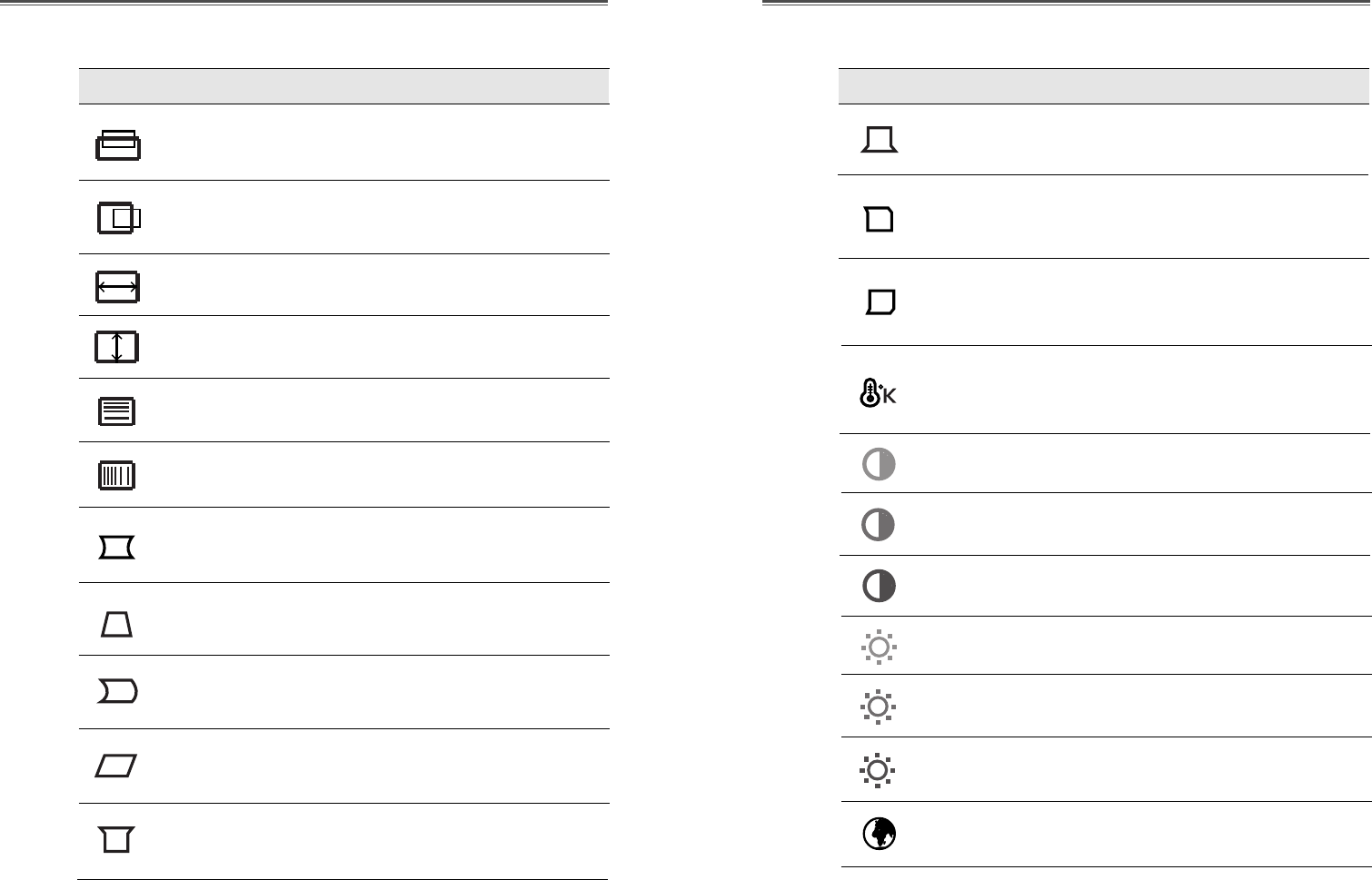Choose the horizontal size double-arrow icon
Screen dimensions: 1372x880
coord(117,287)
